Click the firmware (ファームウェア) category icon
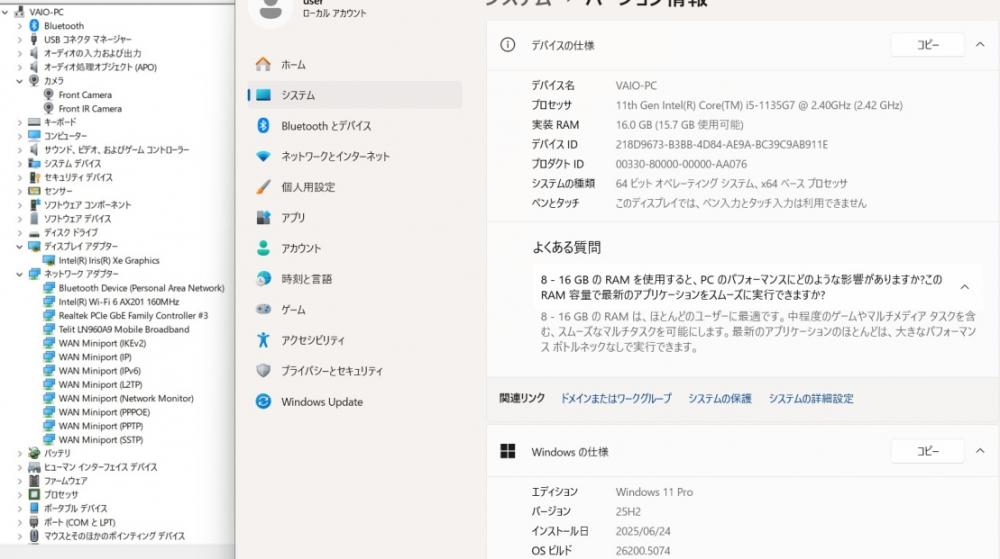 coord(34,481)
